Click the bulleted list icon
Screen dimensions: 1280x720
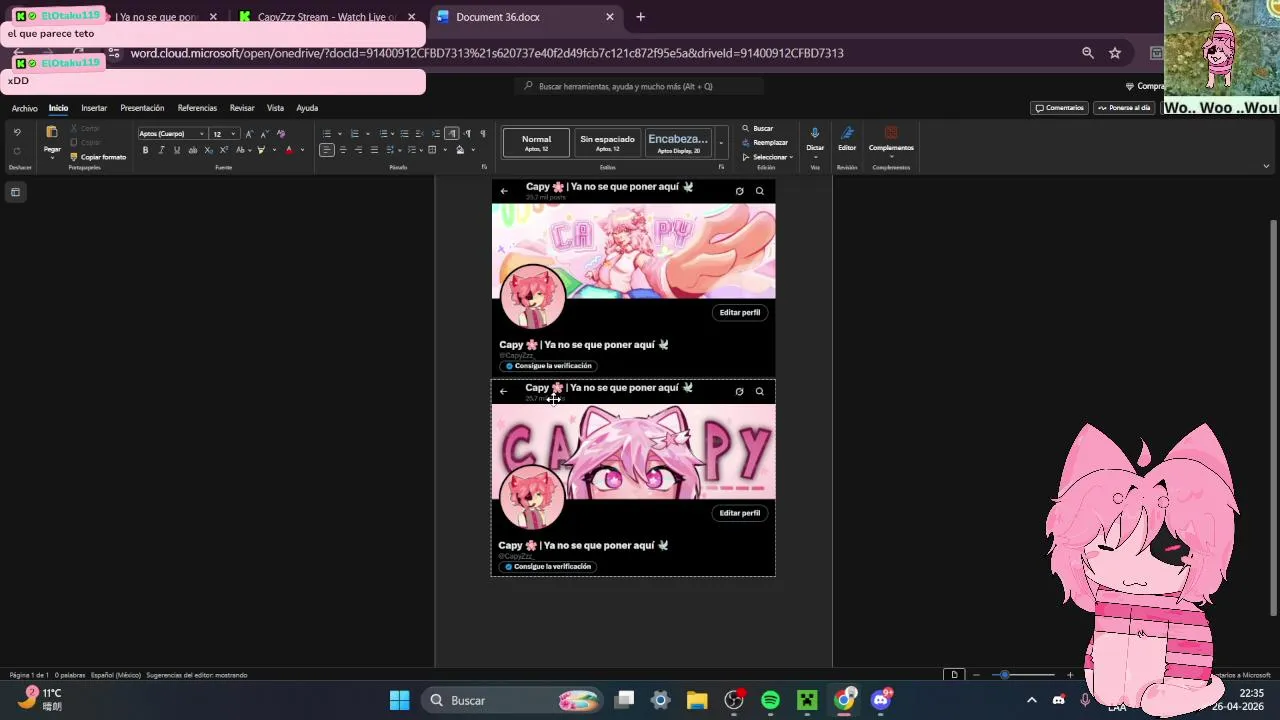[327, 134]
